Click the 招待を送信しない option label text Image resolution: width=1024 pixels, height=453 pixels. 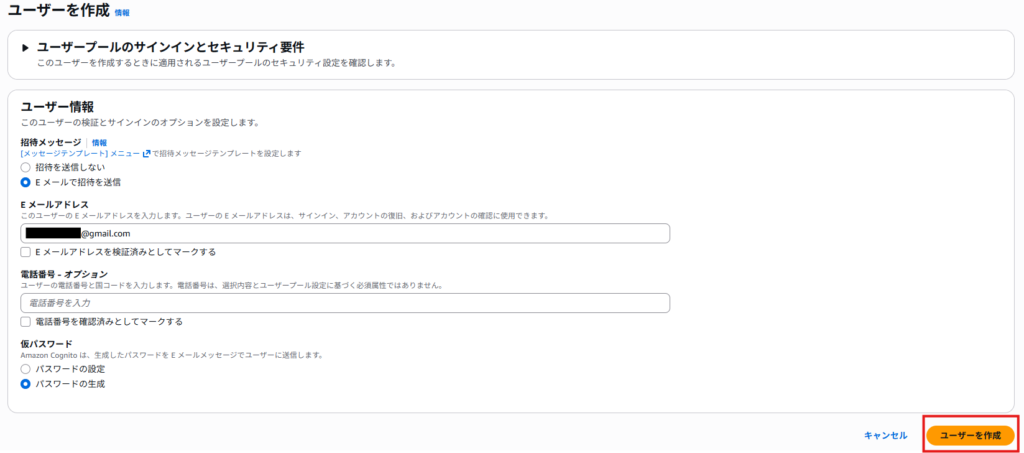tap(70, 168)
